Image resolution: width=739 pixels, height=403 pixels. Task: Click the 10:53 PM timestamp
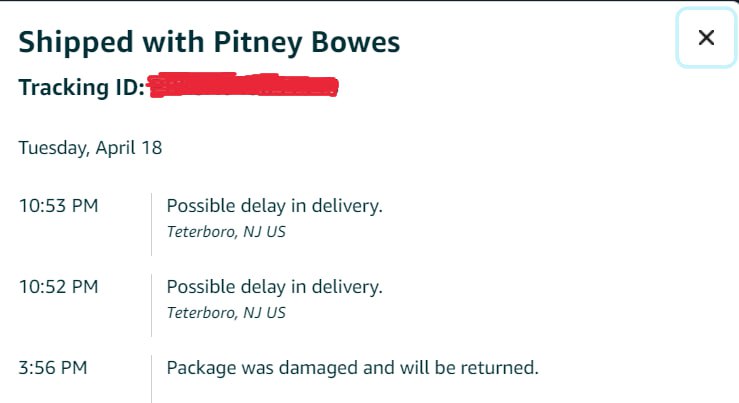click(x=58, y=206)
